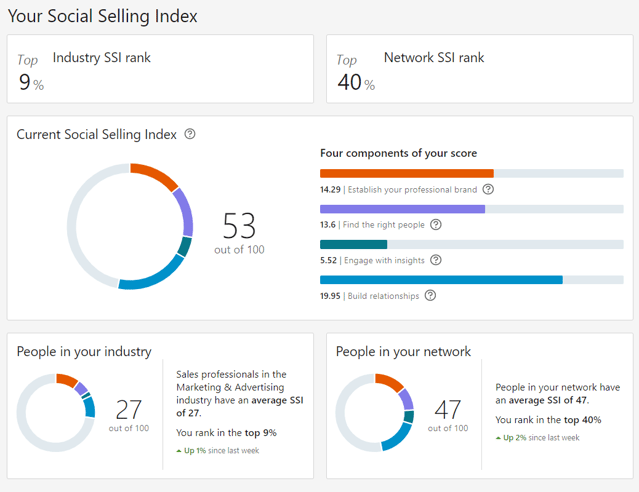Screen dimensions: 639x492
Task: Select the teal Engage with insights bar
Action: 353,244
